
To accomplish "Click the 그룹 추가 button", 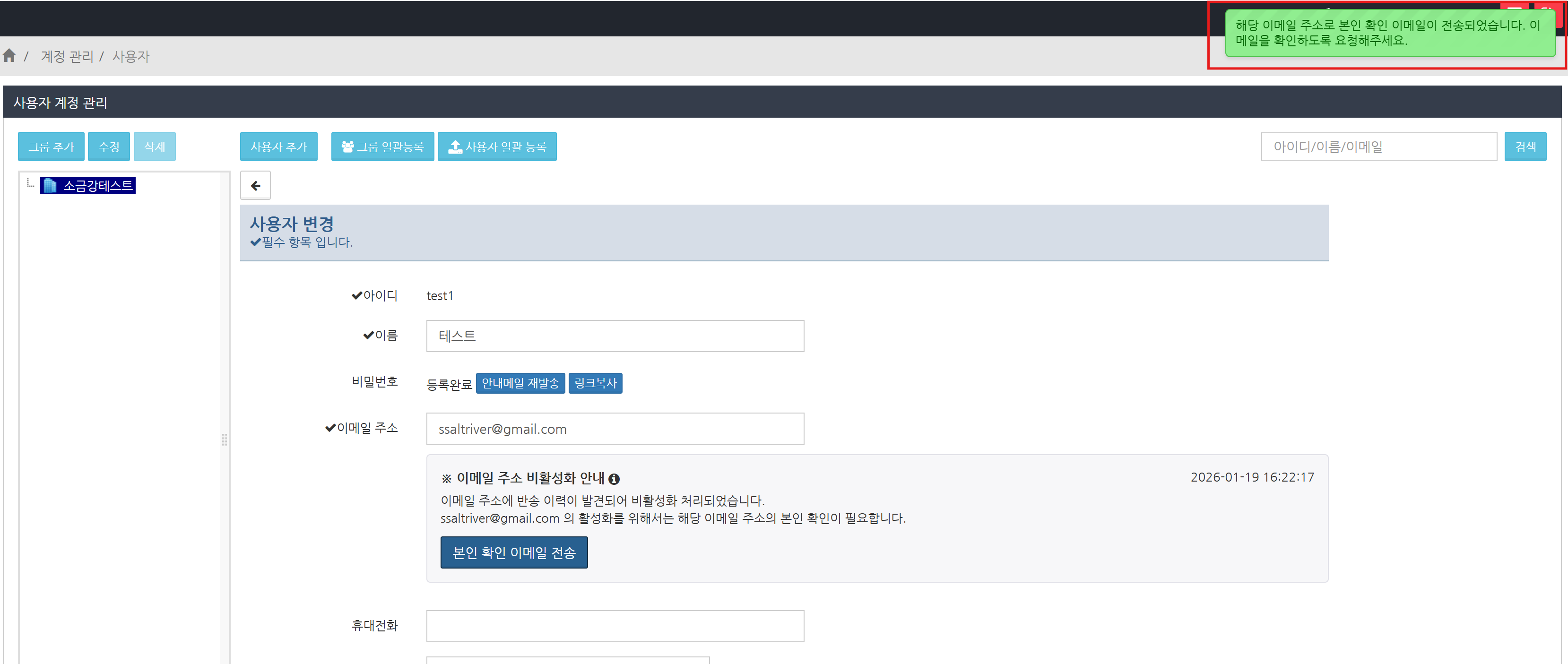I will pyautogui.click(x=51, y=147).
